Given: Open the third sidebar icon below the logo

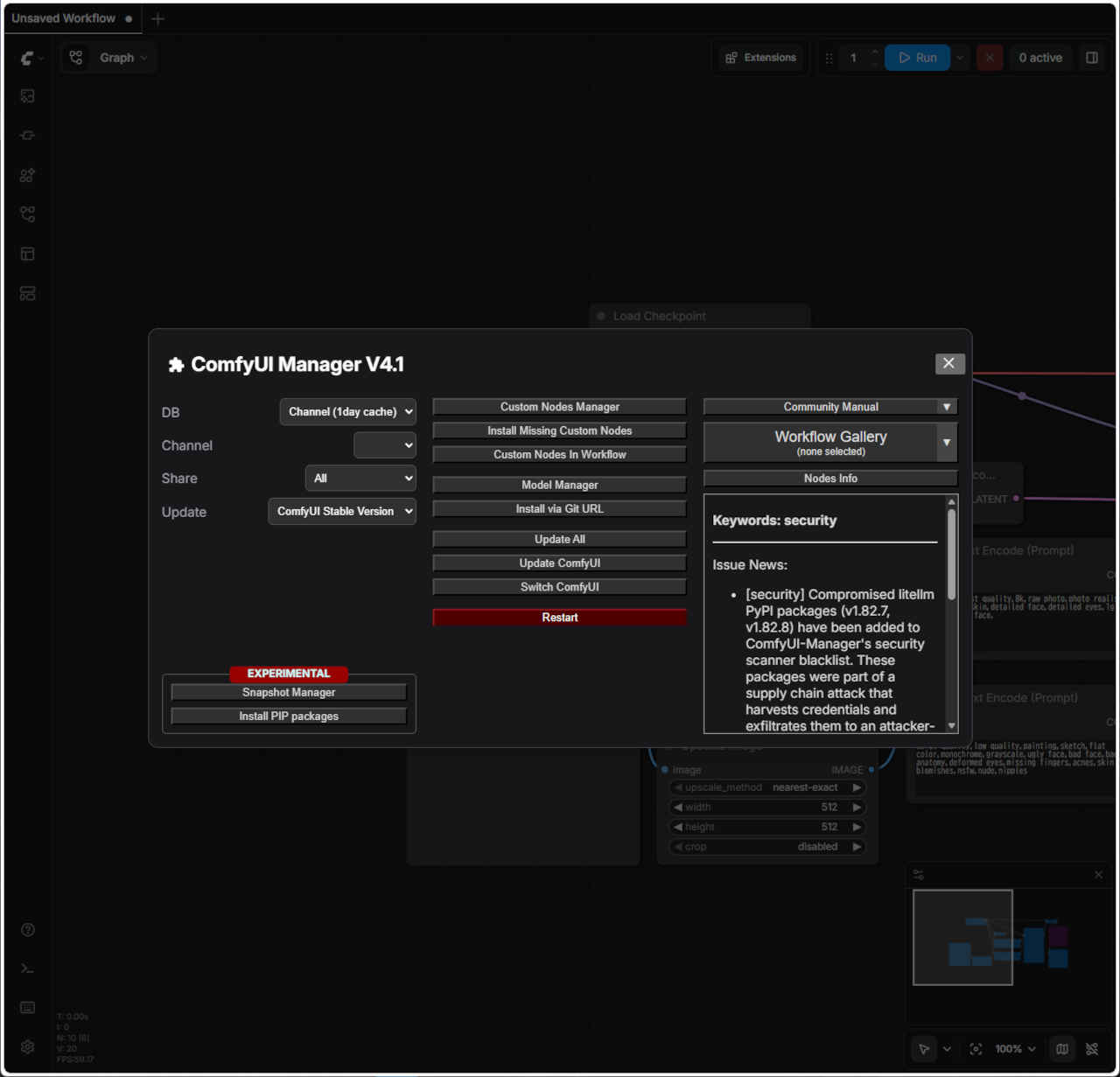Looking at the screenshot, I should pyautogui.click(x=28, y=175).
